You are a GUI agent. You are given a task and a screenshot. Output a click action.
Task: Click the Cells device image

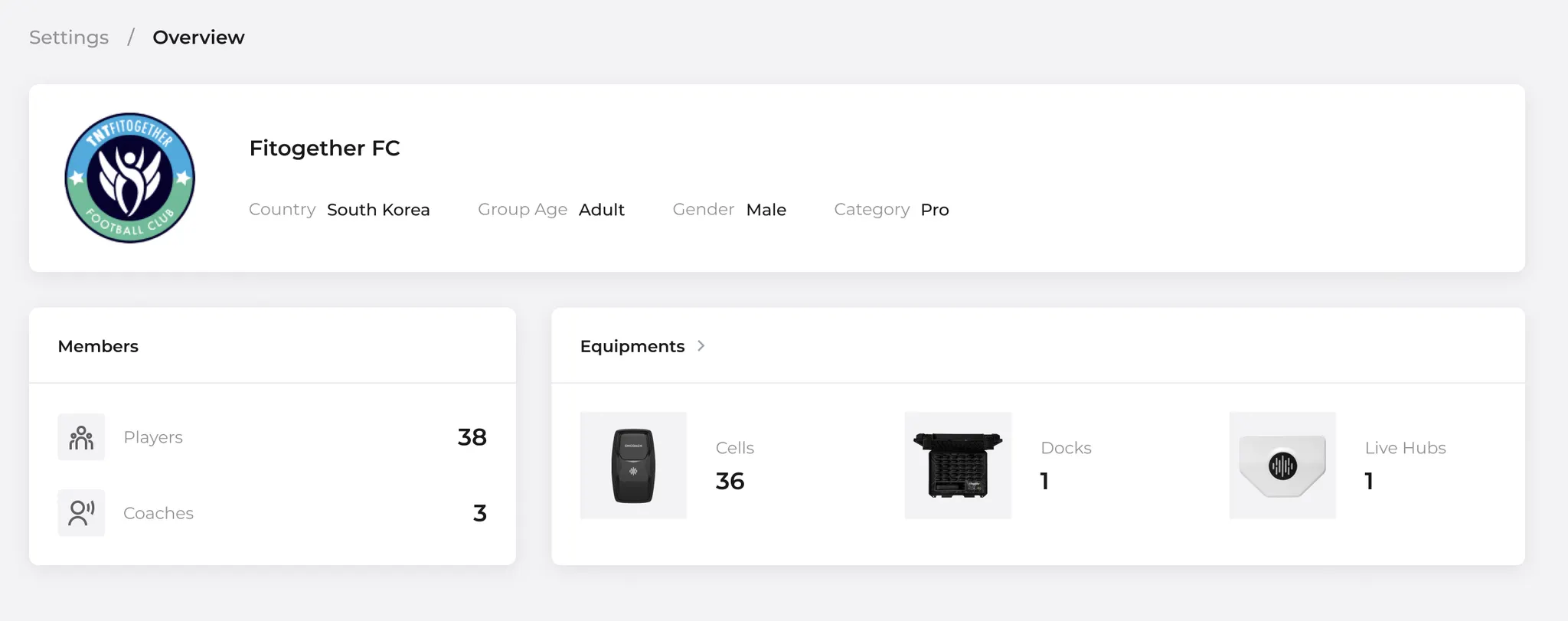pyautogui.click(x=633, y=466)
